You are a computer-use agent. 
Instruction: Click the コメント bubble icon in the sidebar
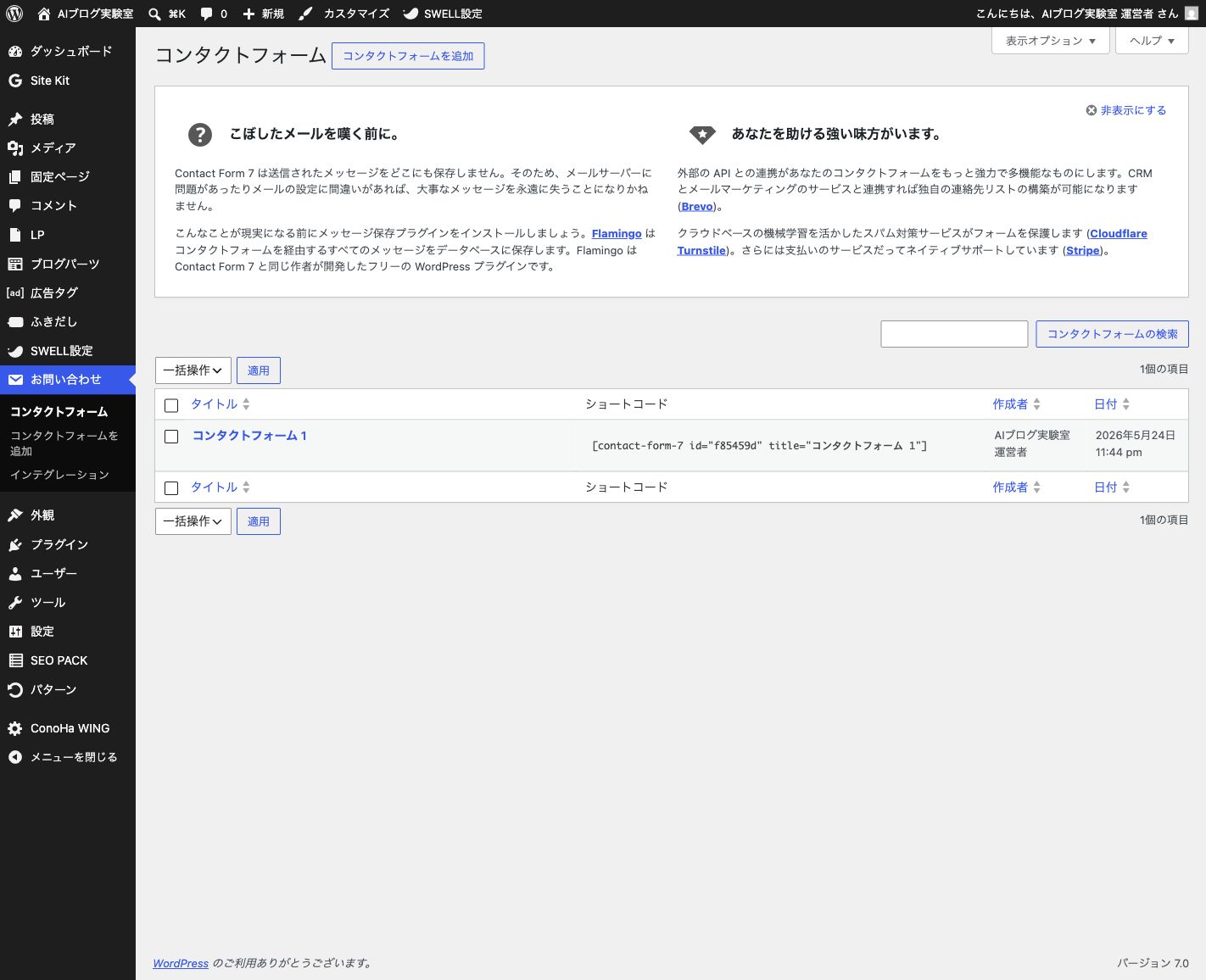(x=15, y=206)
